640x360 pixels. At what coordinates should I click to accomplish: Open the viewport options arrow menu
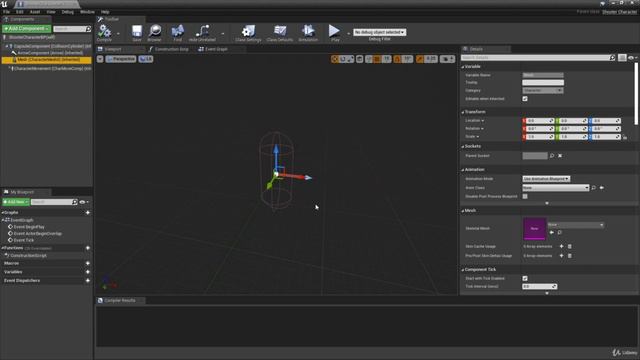tap(100, 59)
